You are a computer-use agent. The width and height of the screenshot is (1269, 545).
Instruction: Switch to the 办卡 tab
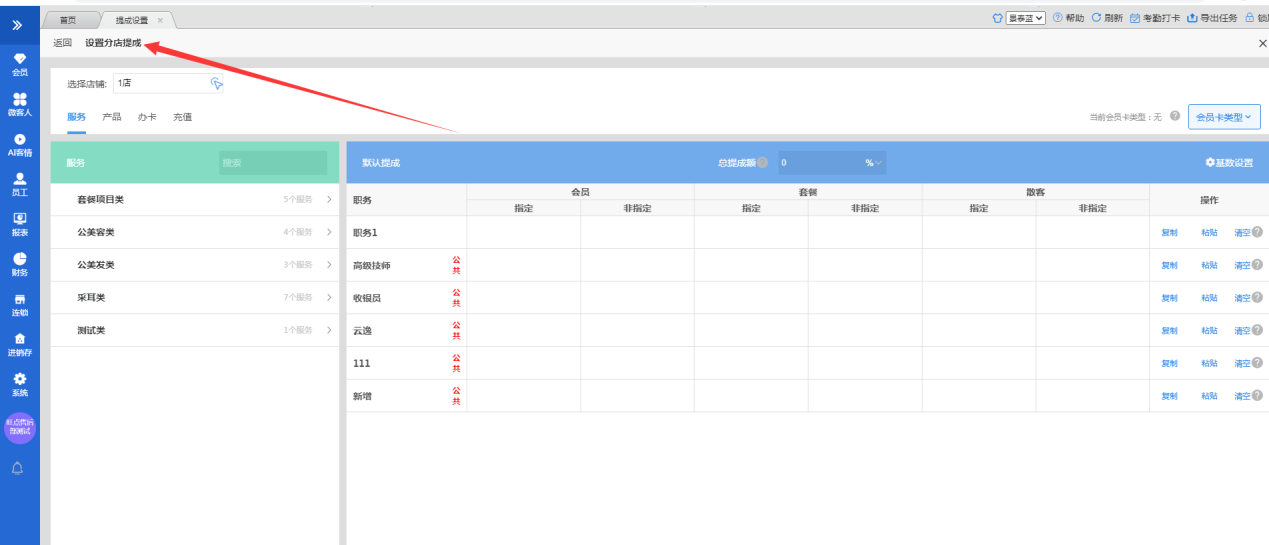coord(147,117)
